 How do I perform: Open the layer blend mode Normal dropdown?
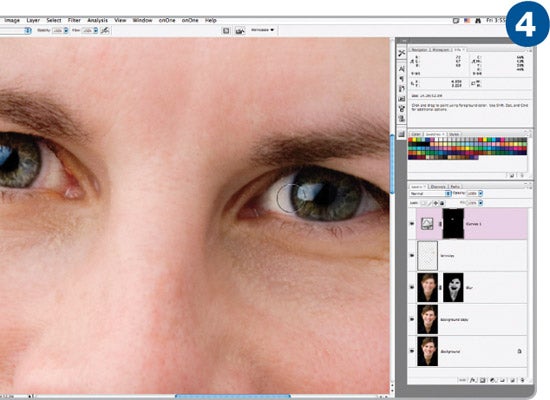[x=430, y=193]
